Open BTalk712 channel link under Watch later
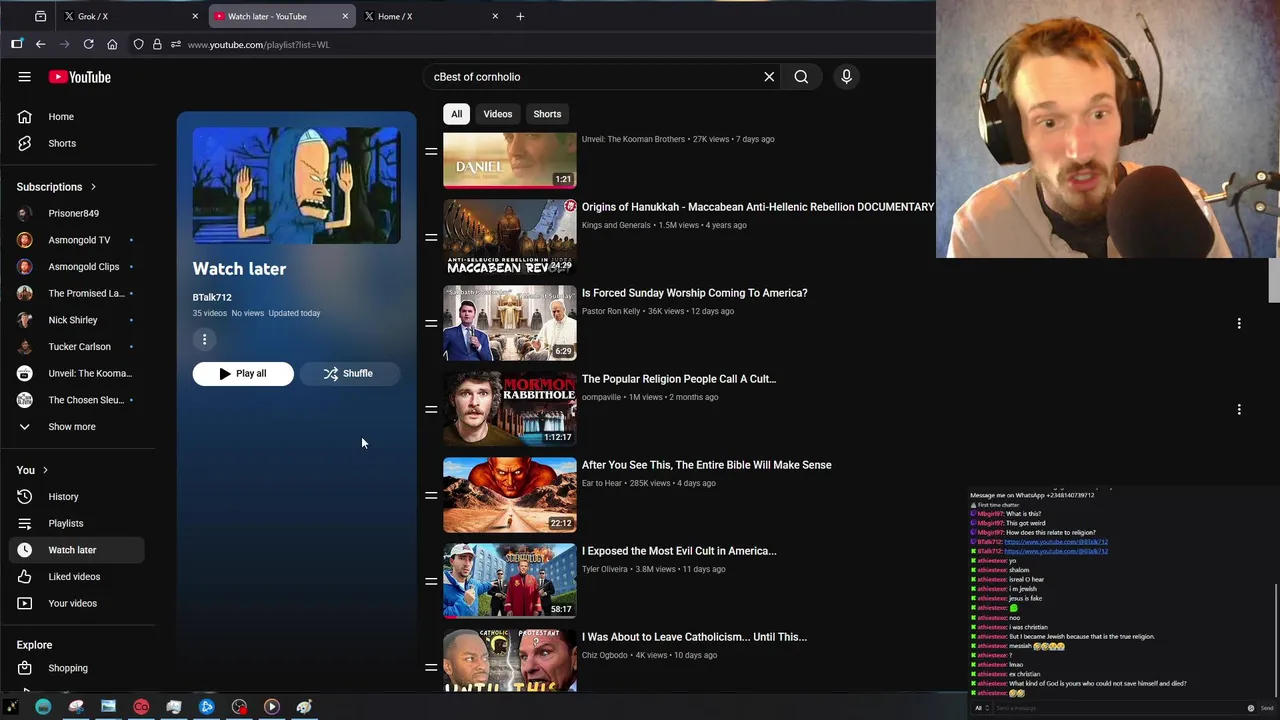The height and width of the screenshot is (720, 1280). click(212, 297)
